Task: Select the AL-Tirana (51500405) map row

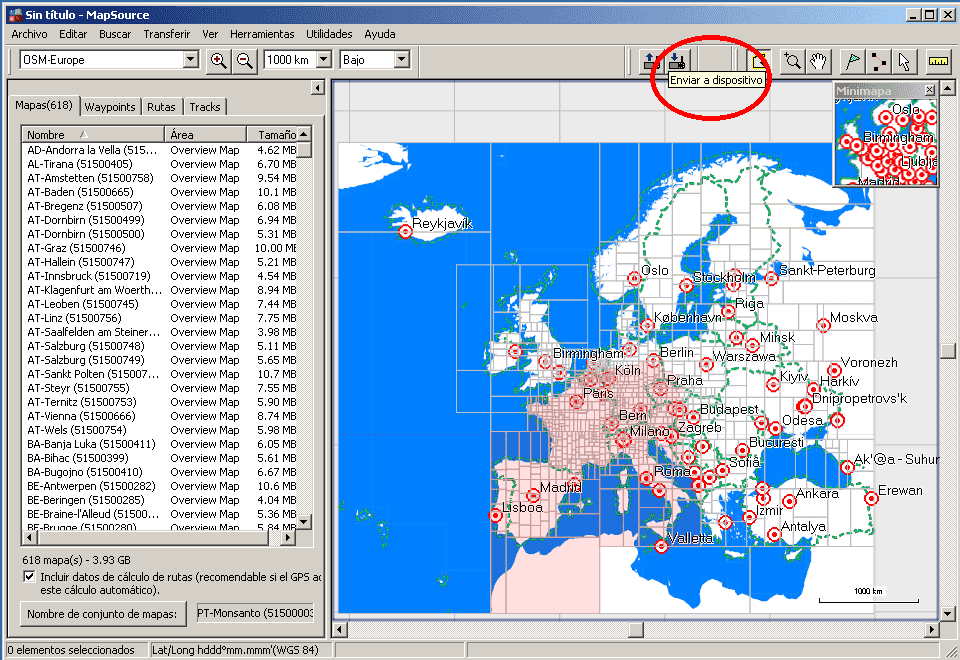Action: click(x=160, y=164)
